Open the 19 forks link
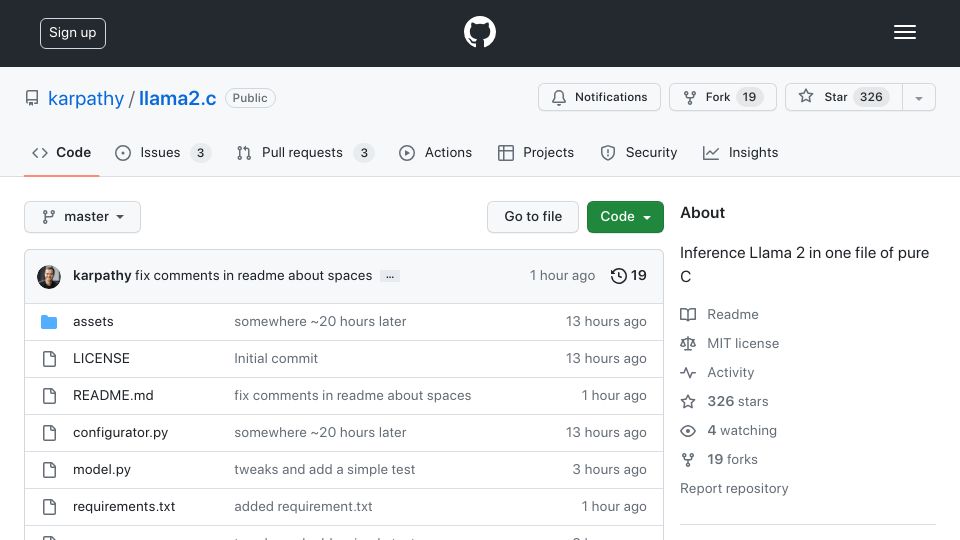 click(x=732, y=460)
